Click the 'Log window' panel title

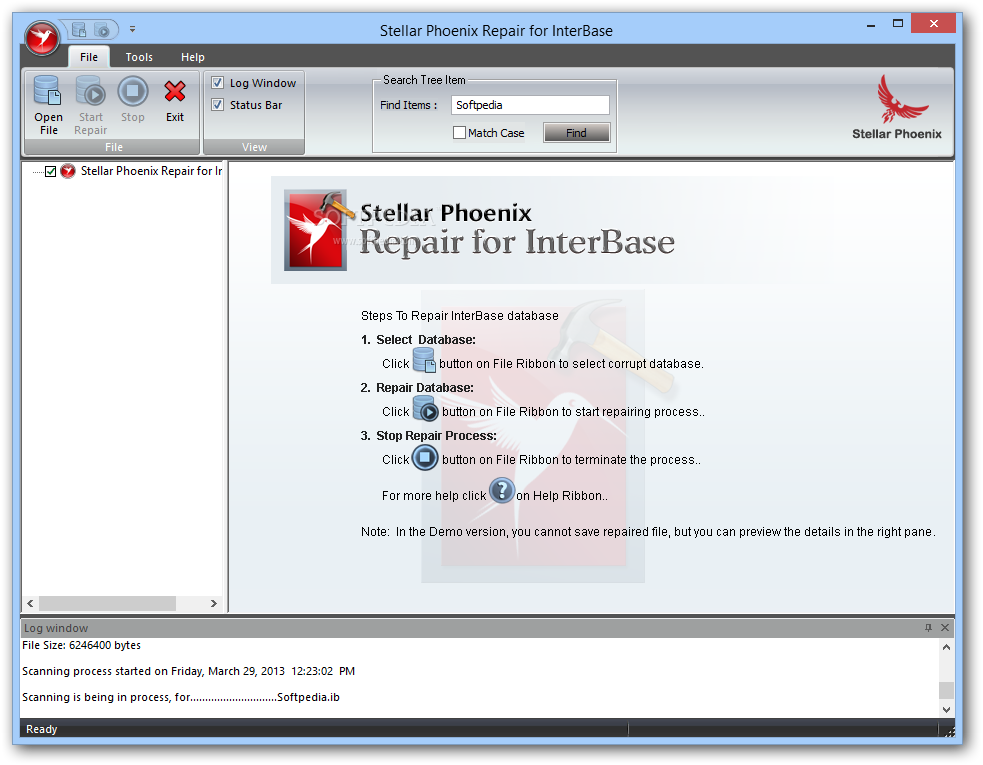(x=56, y=628)
